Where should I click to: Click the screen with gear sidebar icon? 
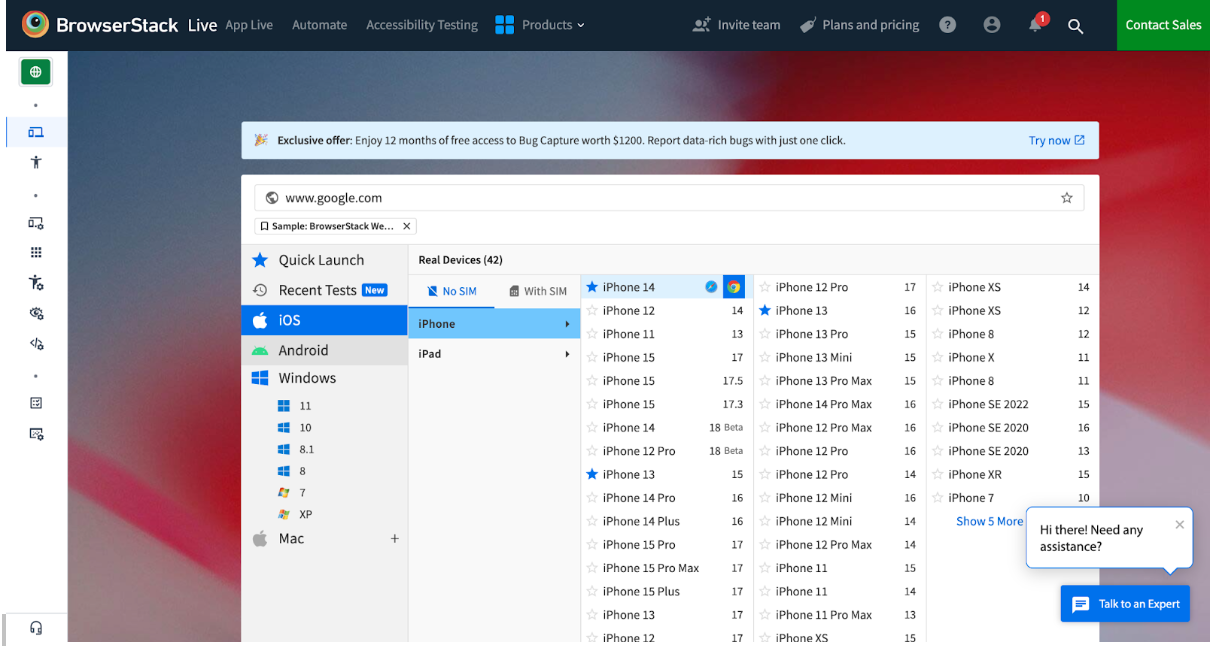click(36, 434)
